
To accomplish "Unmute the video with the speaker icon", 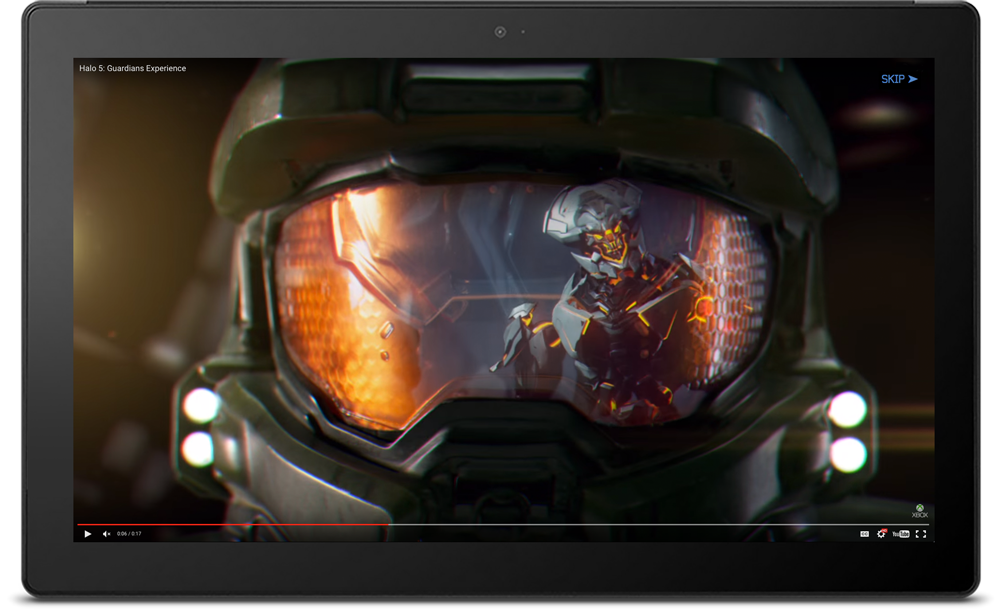I will pyautogui.click(x=107, y=534).
